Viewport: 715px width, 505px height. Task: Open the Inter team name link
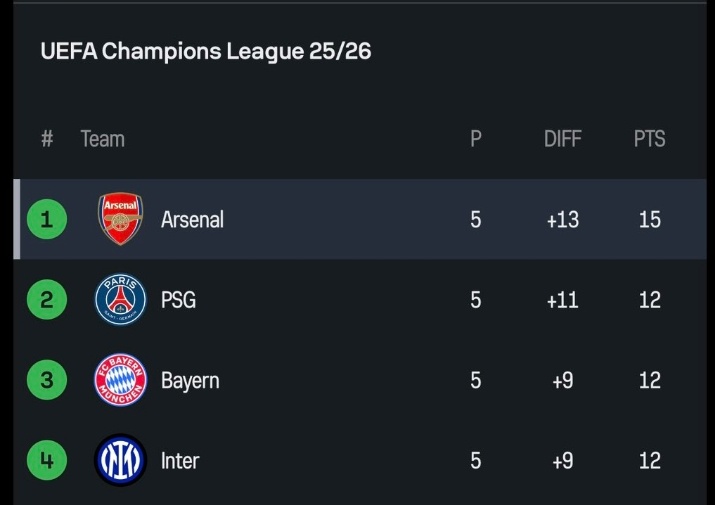pyautogui.click(x=180, y=461)
